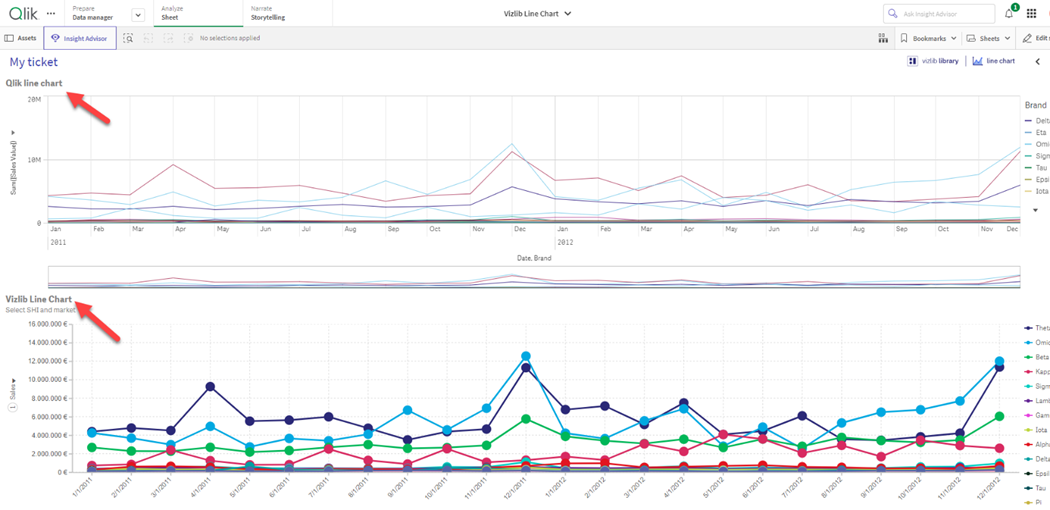Viewport: 1050px width, 510px height.
Task: Open the Sheets dropdown
Action: [x=988, y=38]
